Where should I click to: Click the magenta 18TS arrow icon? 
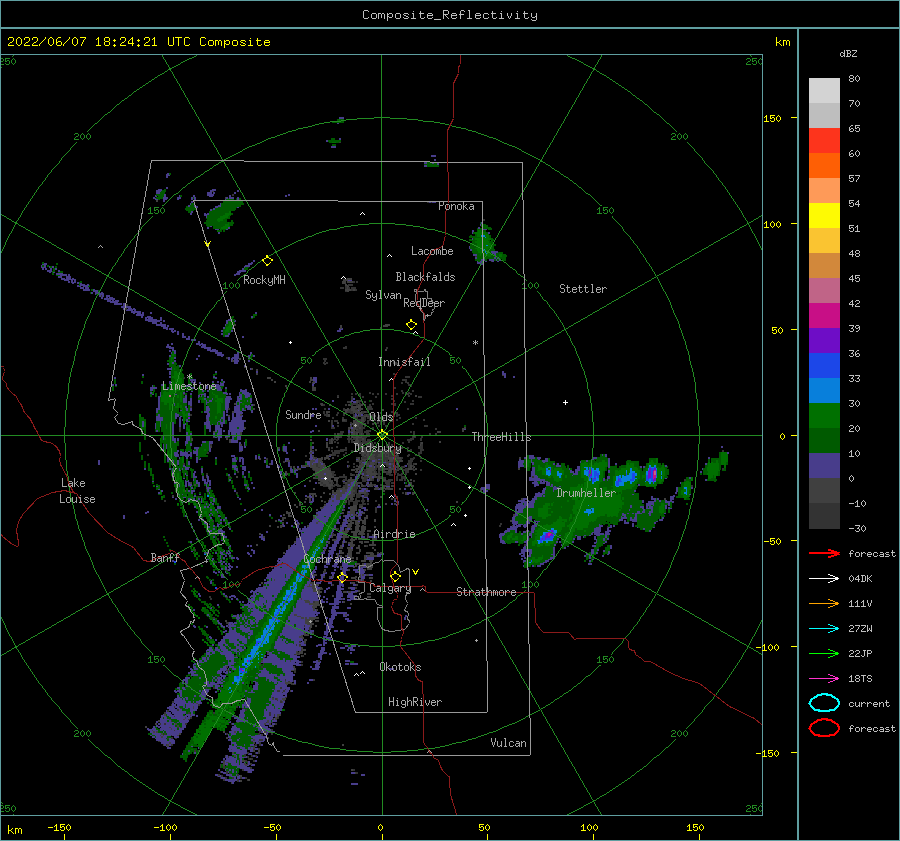pyautogui.click(x=824, y=679)
